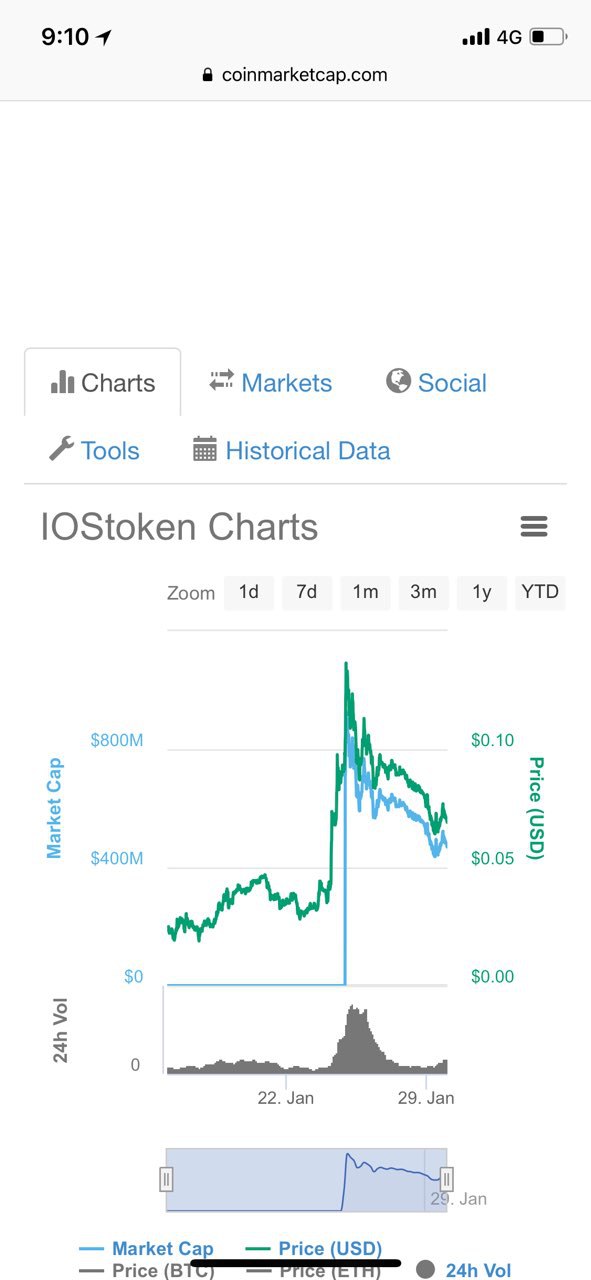The height and width of the screenshot is (1280, 591).
Task: Select the 1m zoom range
Action: tap(365, 592)
